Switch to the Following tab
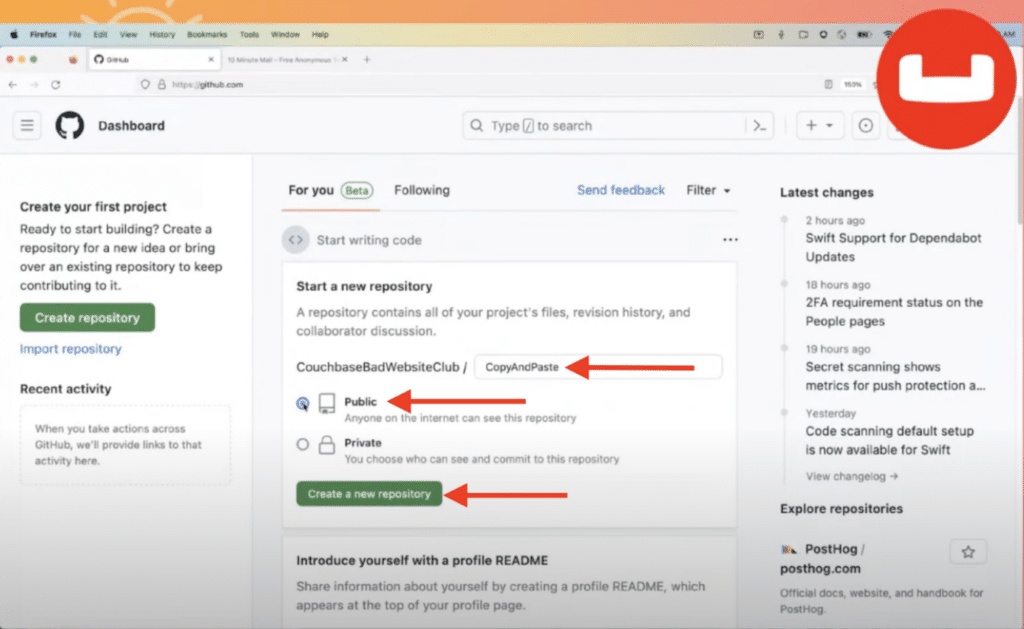The height and width of the screenshot is (629, 1024). tap(422, 190)
